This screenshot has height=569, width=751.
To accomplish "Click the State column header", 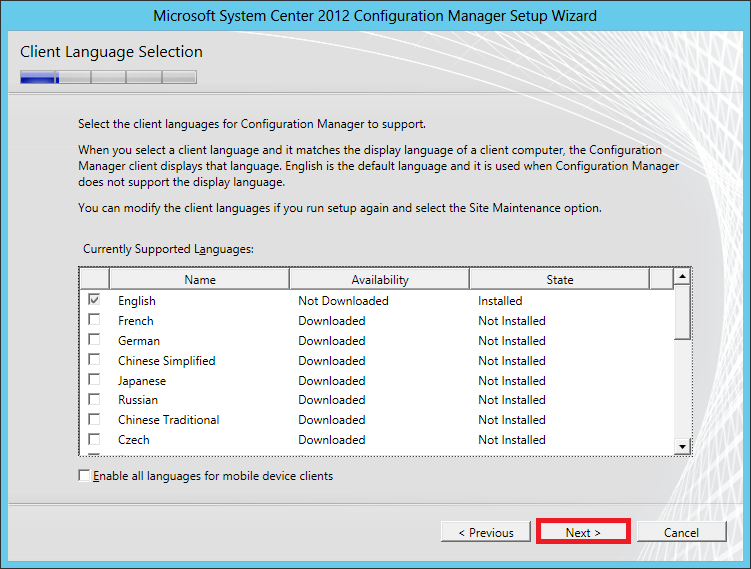I will click(559, 279).
